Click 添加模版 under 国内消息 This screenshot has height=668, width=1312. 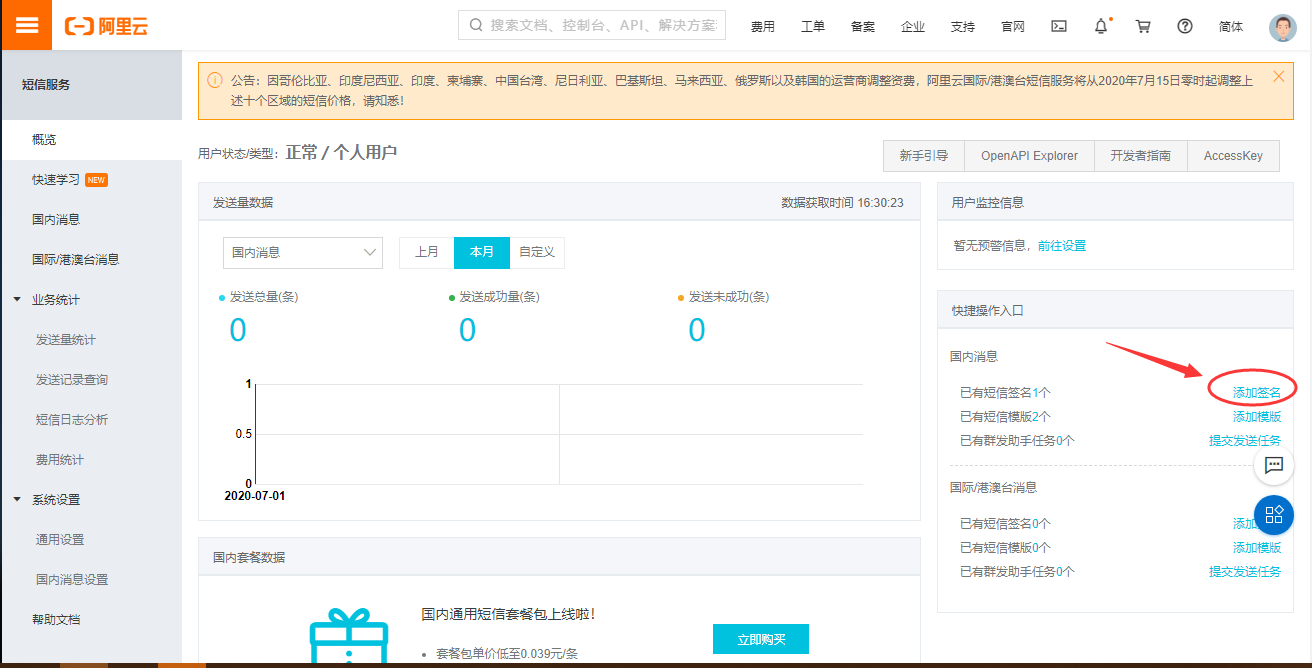point(1257,417)
